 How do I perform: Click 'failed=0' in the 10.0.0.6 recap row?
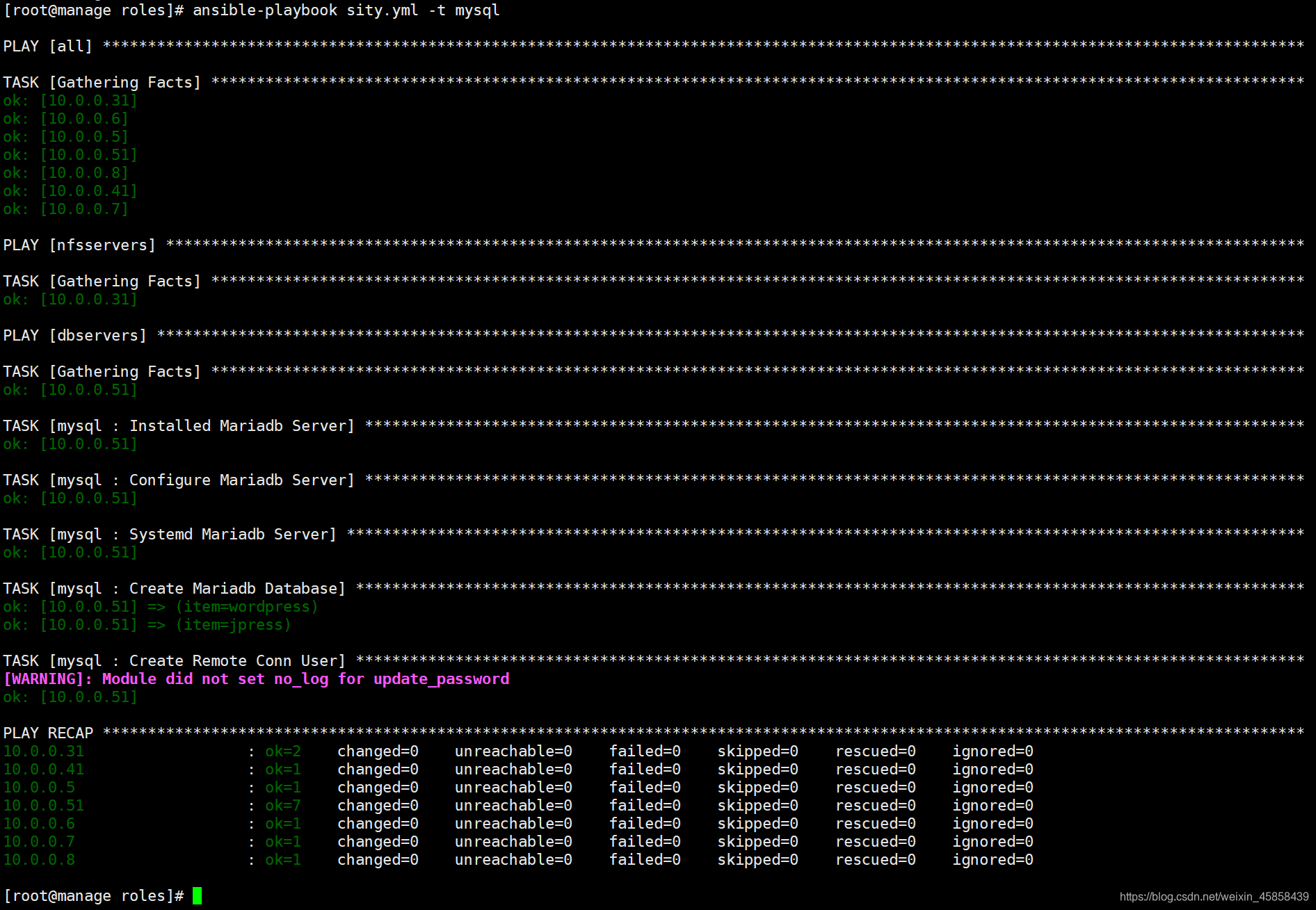click(645, 823)
